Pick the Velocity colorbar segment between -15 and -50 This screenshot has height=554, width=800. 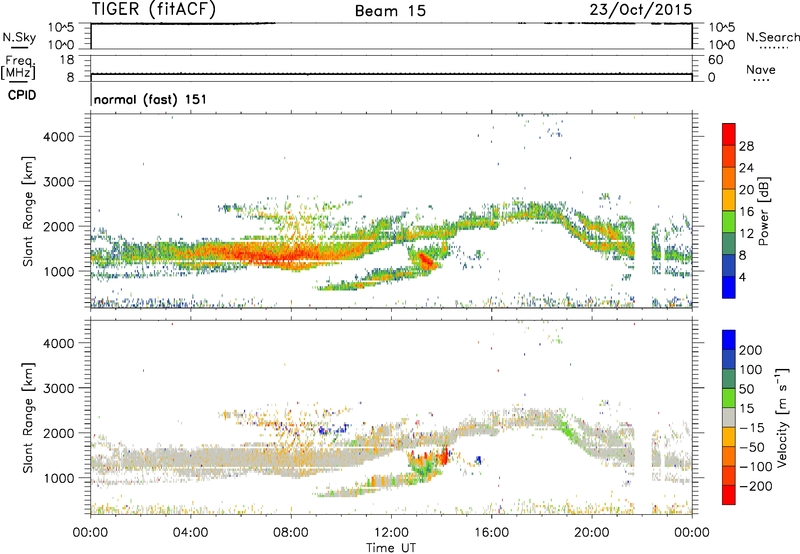729,437
